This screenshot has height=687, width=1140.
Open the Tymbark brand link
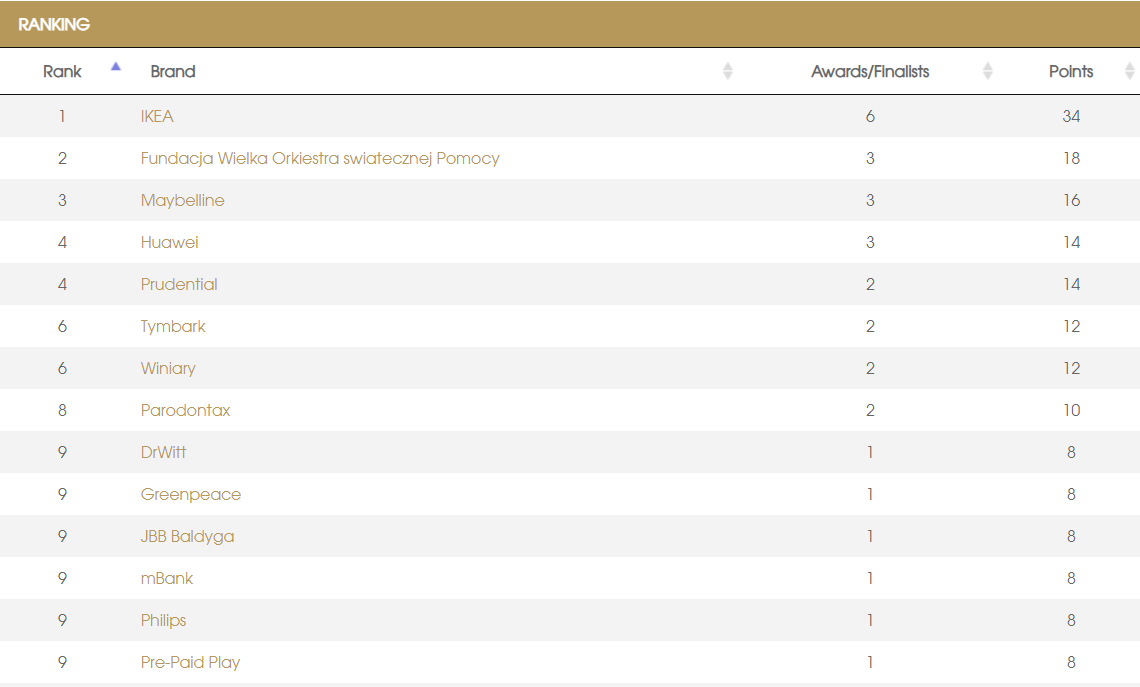173,326
